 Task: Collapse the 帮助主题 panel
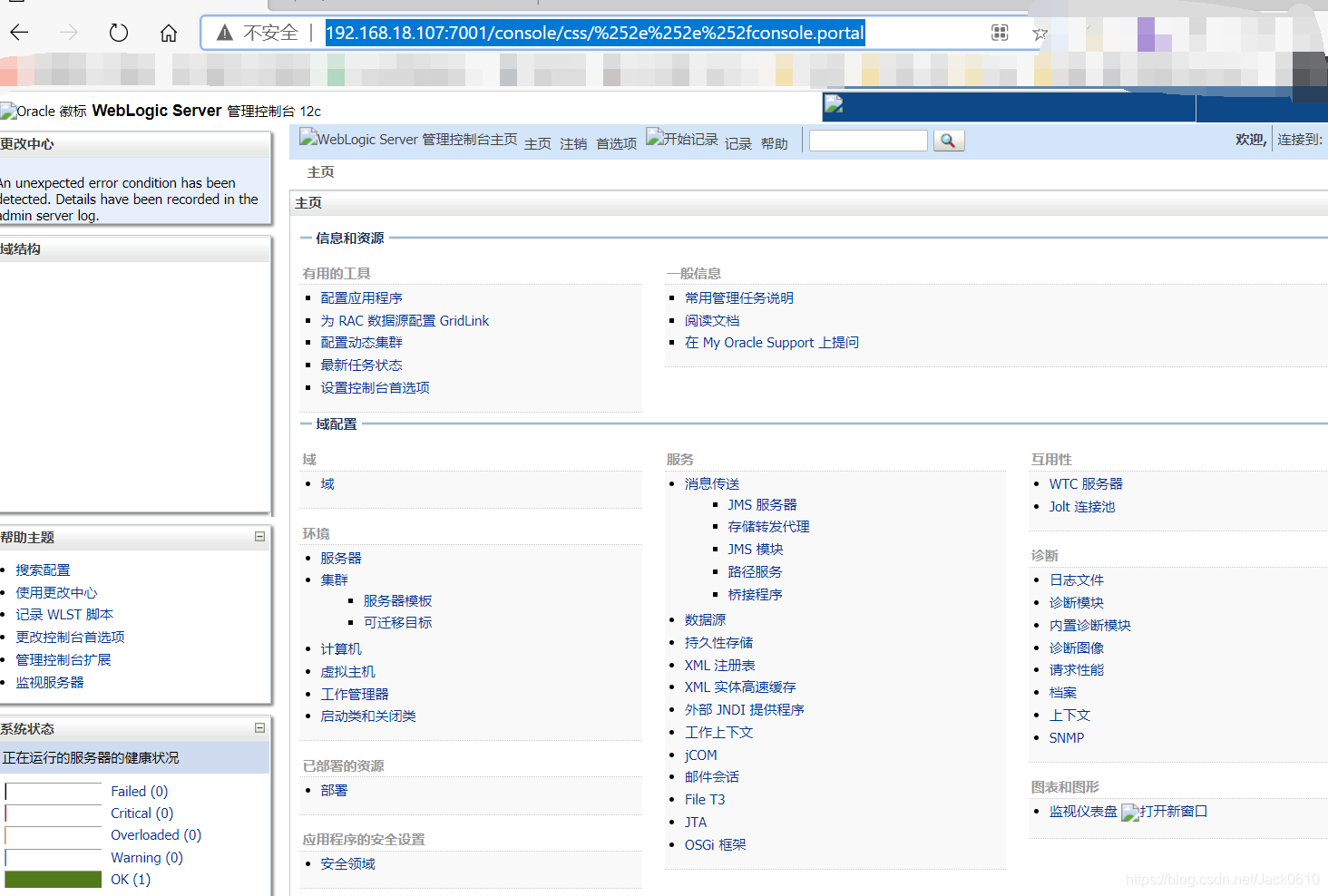pos(259,537)
